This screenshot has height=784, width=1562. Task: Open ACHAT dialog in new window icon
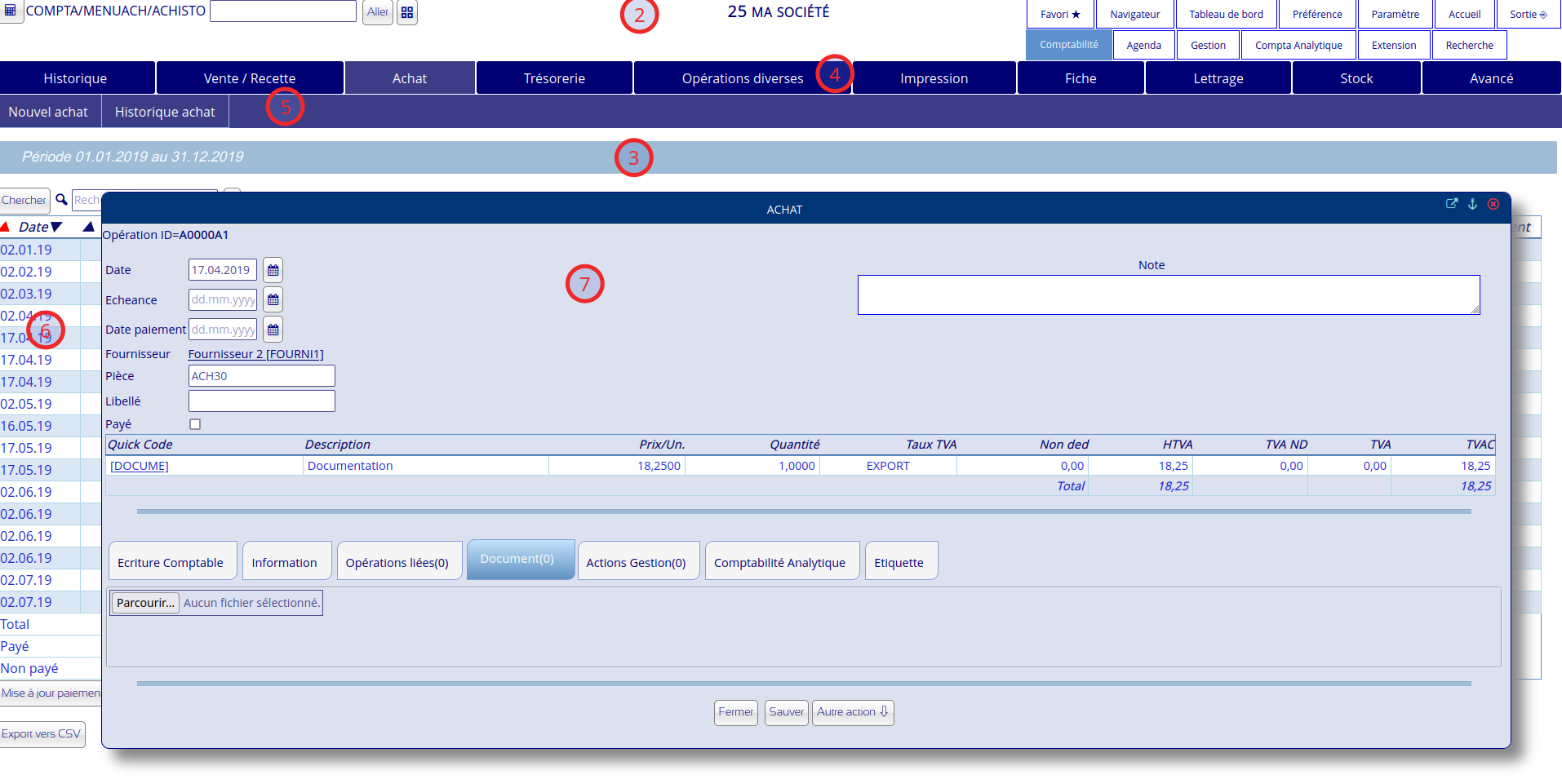pyautogui.click(x=1452, y=203)
